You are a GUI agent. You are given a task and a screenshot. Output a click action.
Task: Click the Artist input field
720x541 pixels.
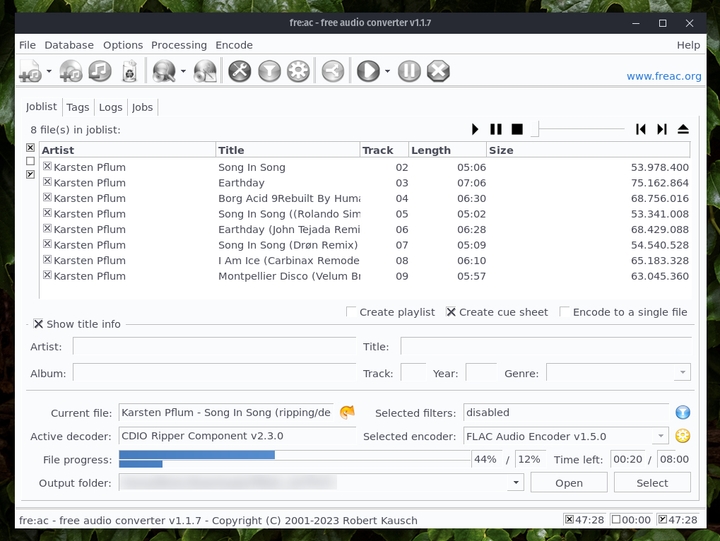coord(214,346)
